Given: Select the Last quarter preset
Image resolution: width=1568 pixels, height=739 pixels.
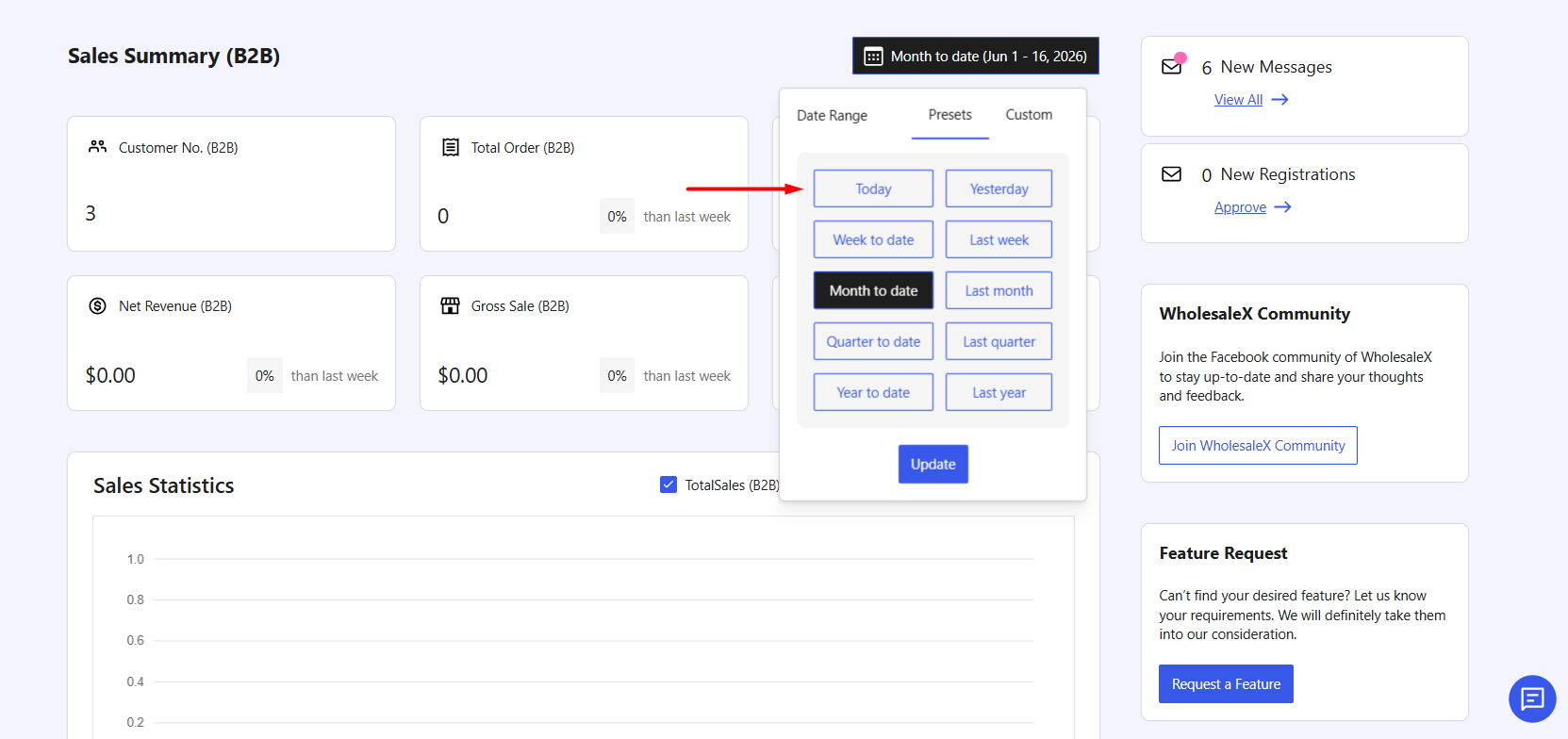Looking at the screenshot, I should click(999, 341).
